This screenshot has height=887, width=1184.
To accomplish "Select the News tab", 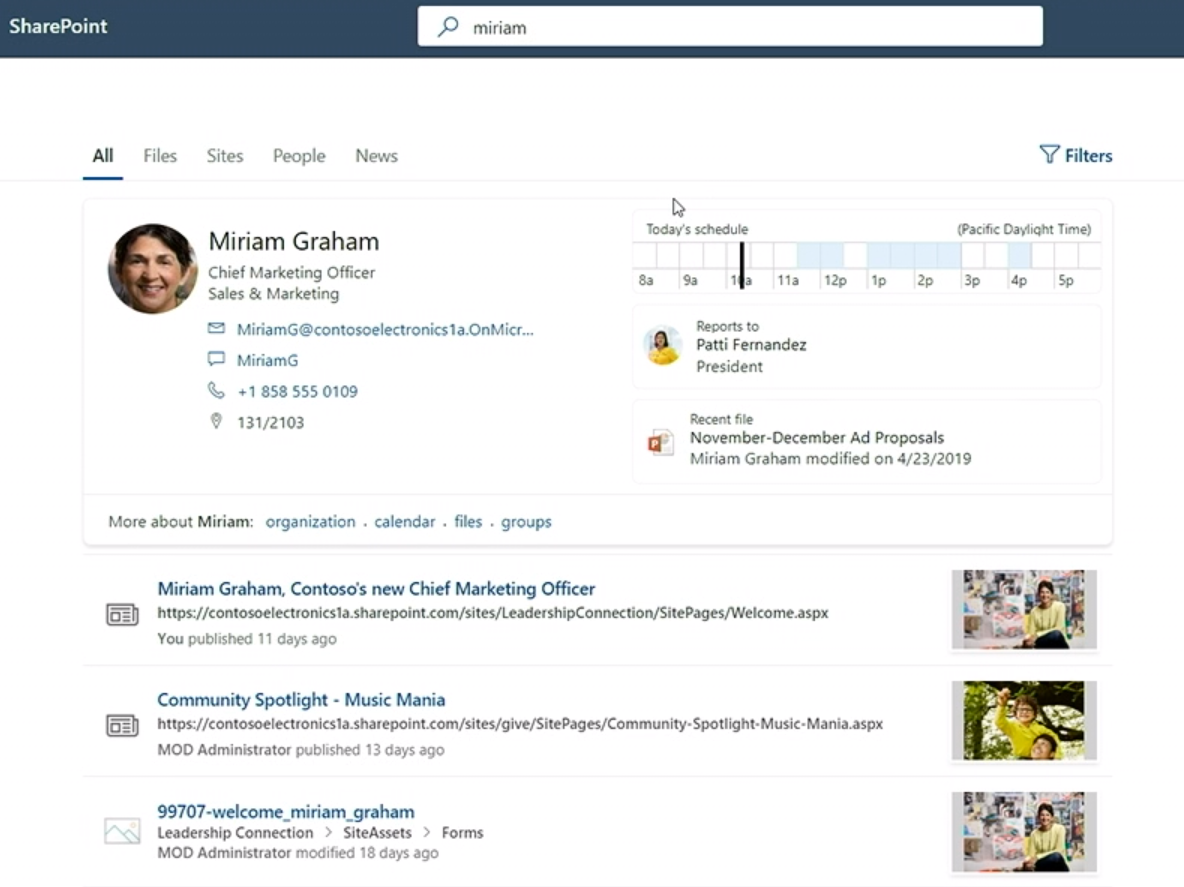I will tap(376, 156).
